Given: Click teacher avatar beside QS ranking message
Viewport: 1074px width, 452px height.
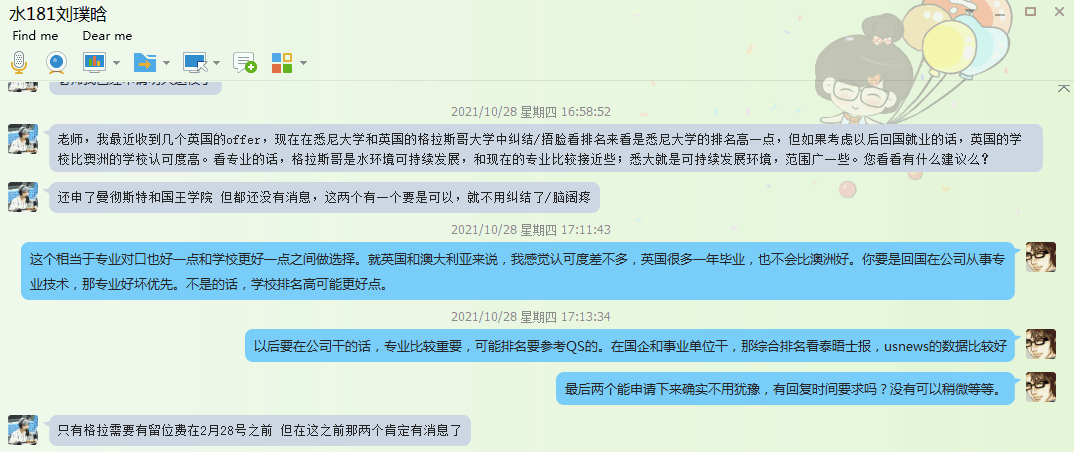Looking at the screenshot, I should 1040,344.
